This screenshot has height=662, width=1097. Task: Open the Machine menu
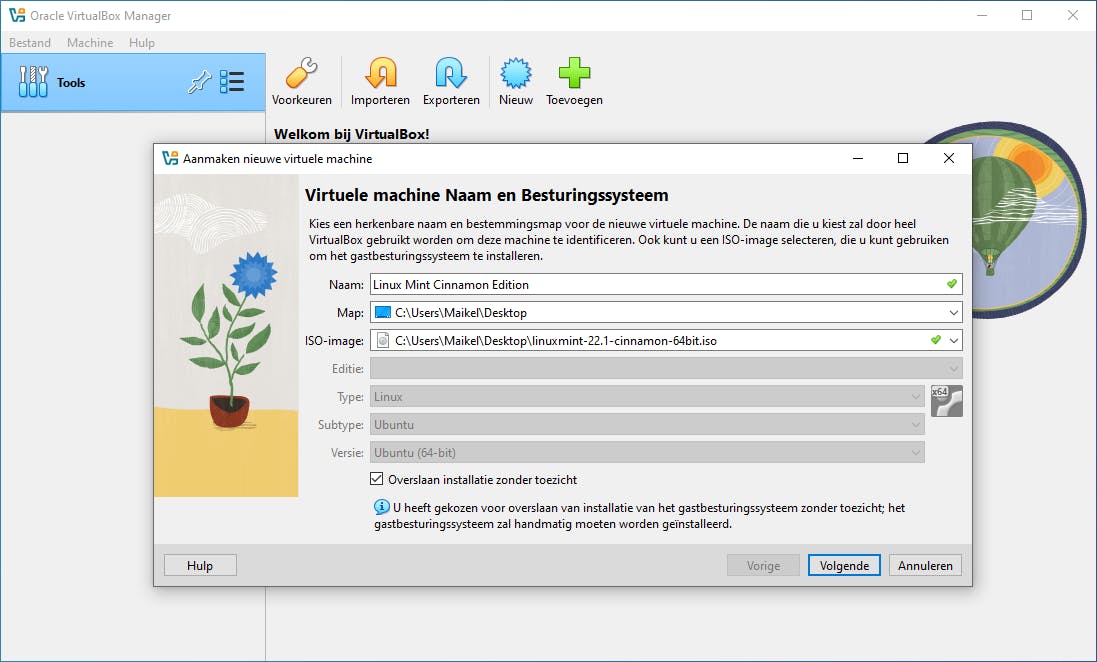(90, 43)
